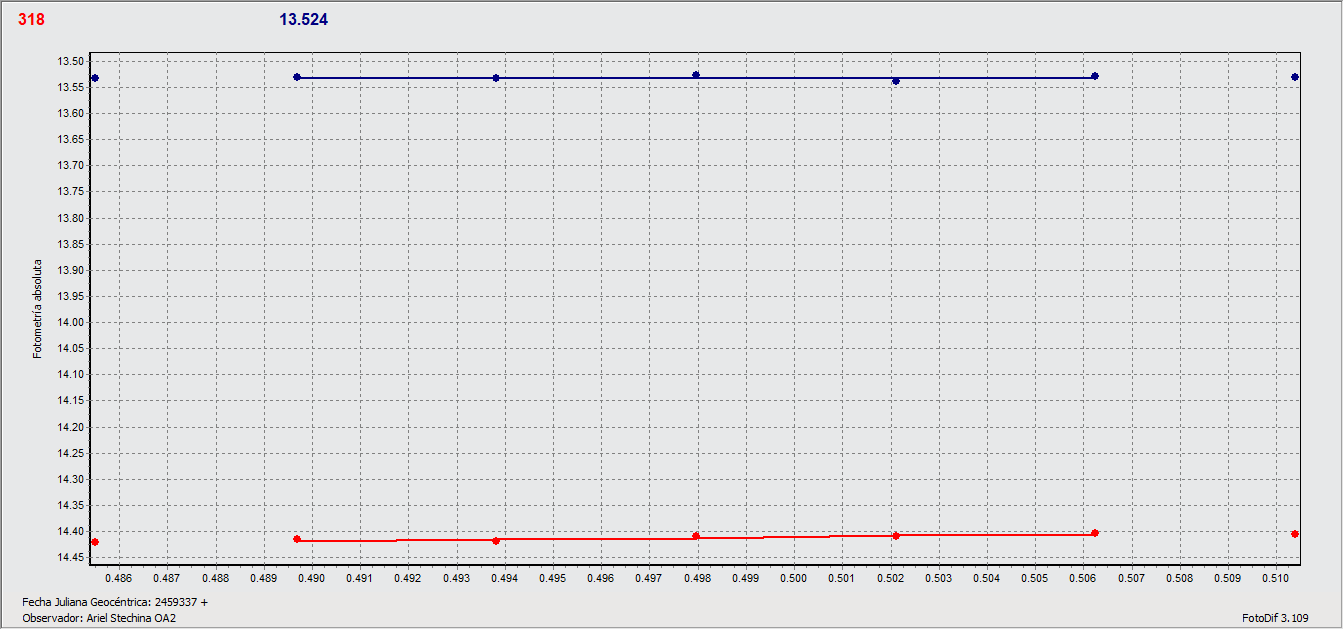Image resolution: width=1344 pixels, height=630 pixels.
Task: Select the blue data point near 0.502
Action: [x=897, y=81]
